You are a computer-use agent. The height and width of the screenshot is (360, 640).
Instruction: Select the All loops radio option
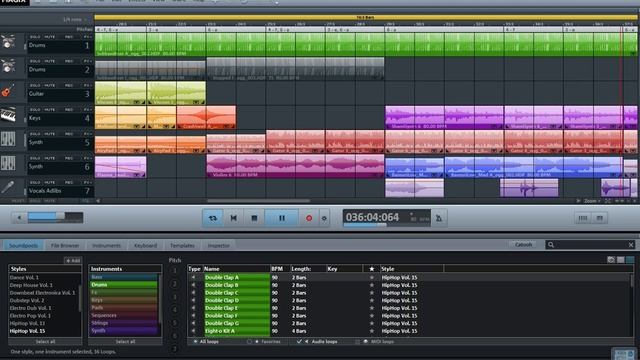click(x=195, y=342)
